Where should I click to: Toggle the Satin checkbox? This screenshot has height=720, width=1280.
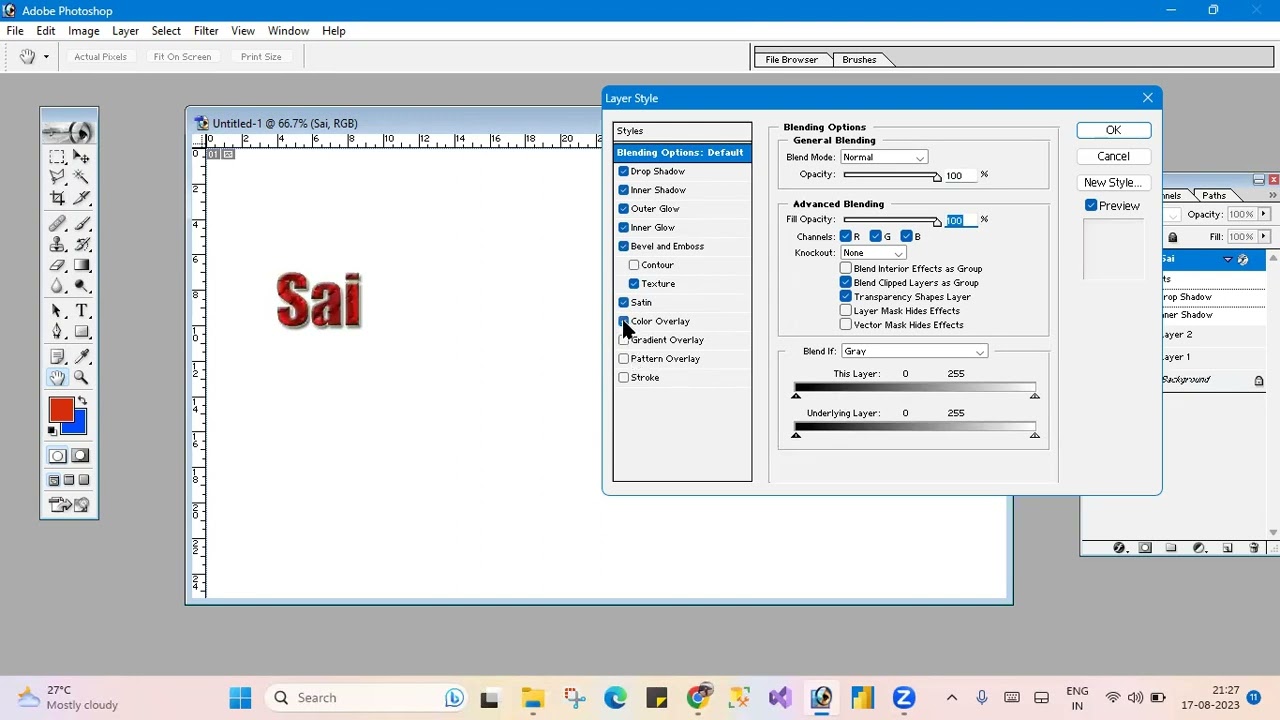coord(624,302)
